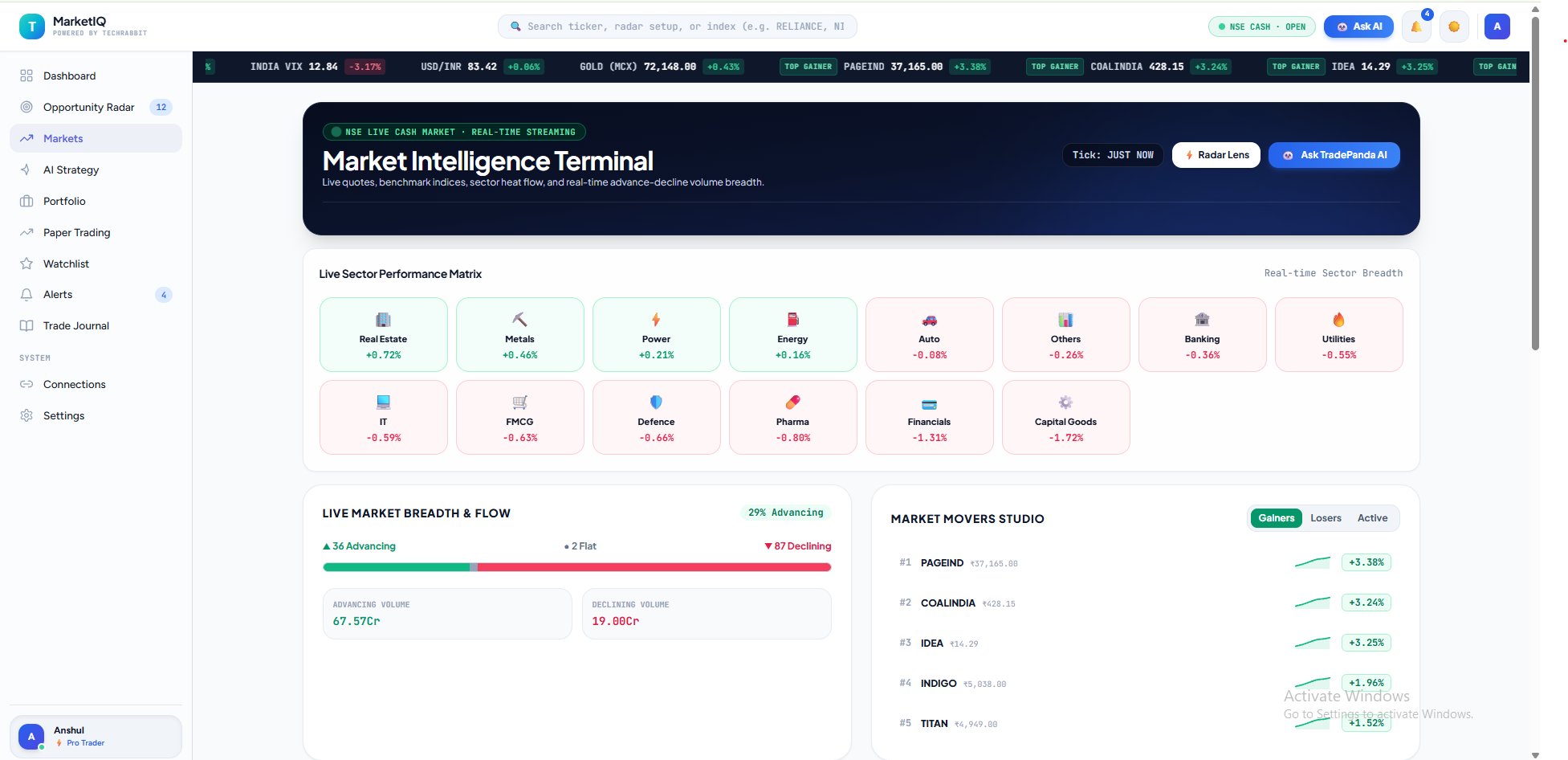
Task: Open the PAGEIND mover row
Action: point(1145,562)
